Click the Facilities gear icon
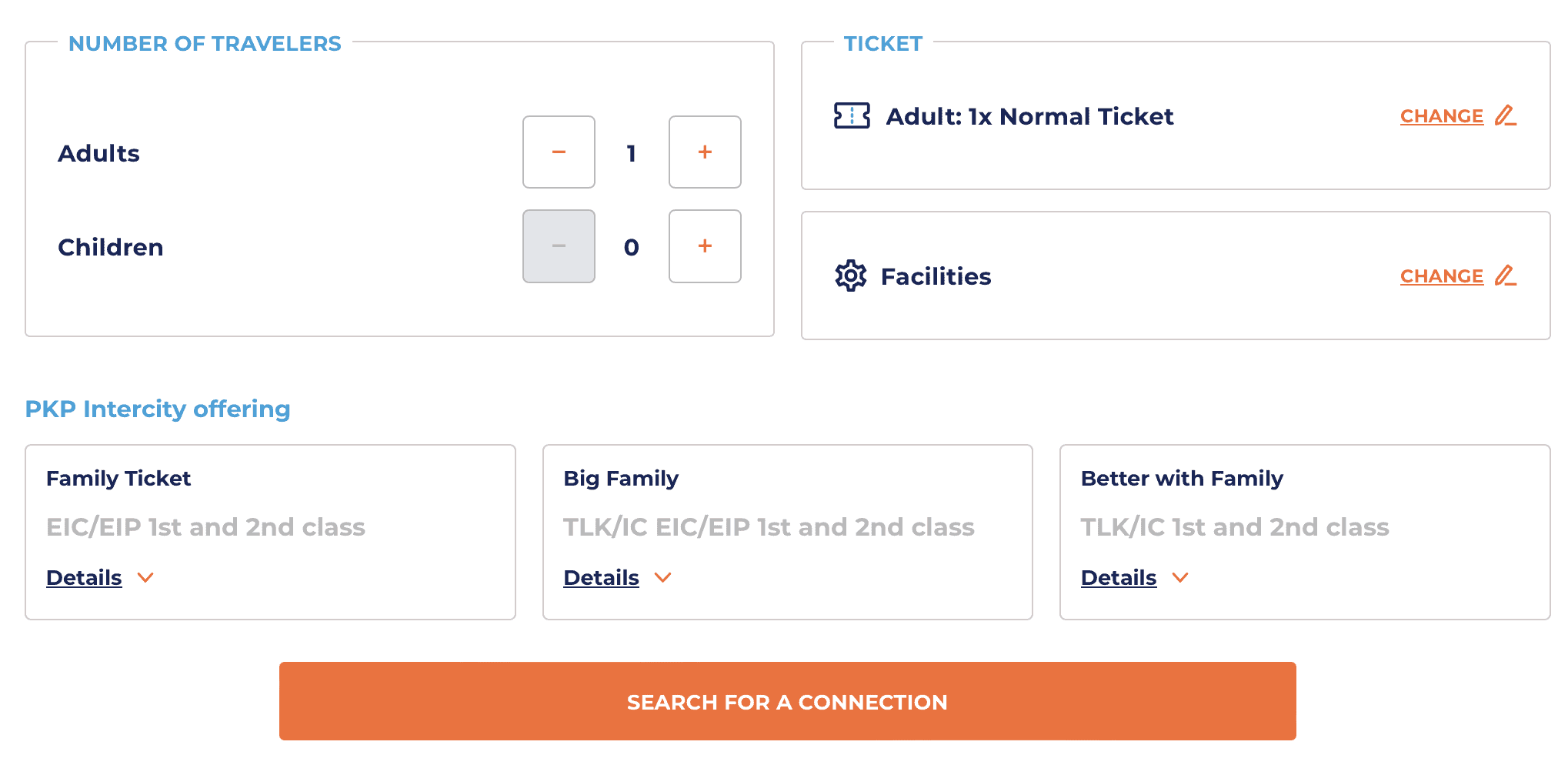This screenshot has height=765, width=1568. point(851,276)
